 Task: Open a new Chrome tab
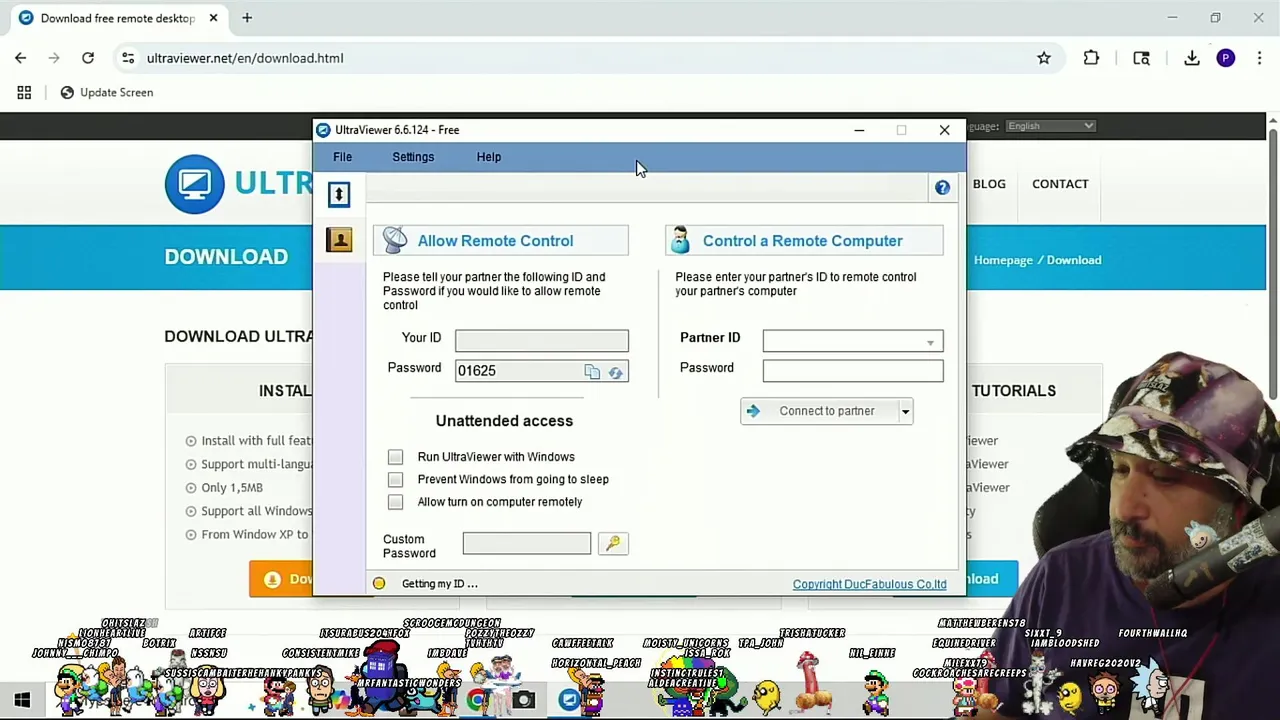point(247,18)
